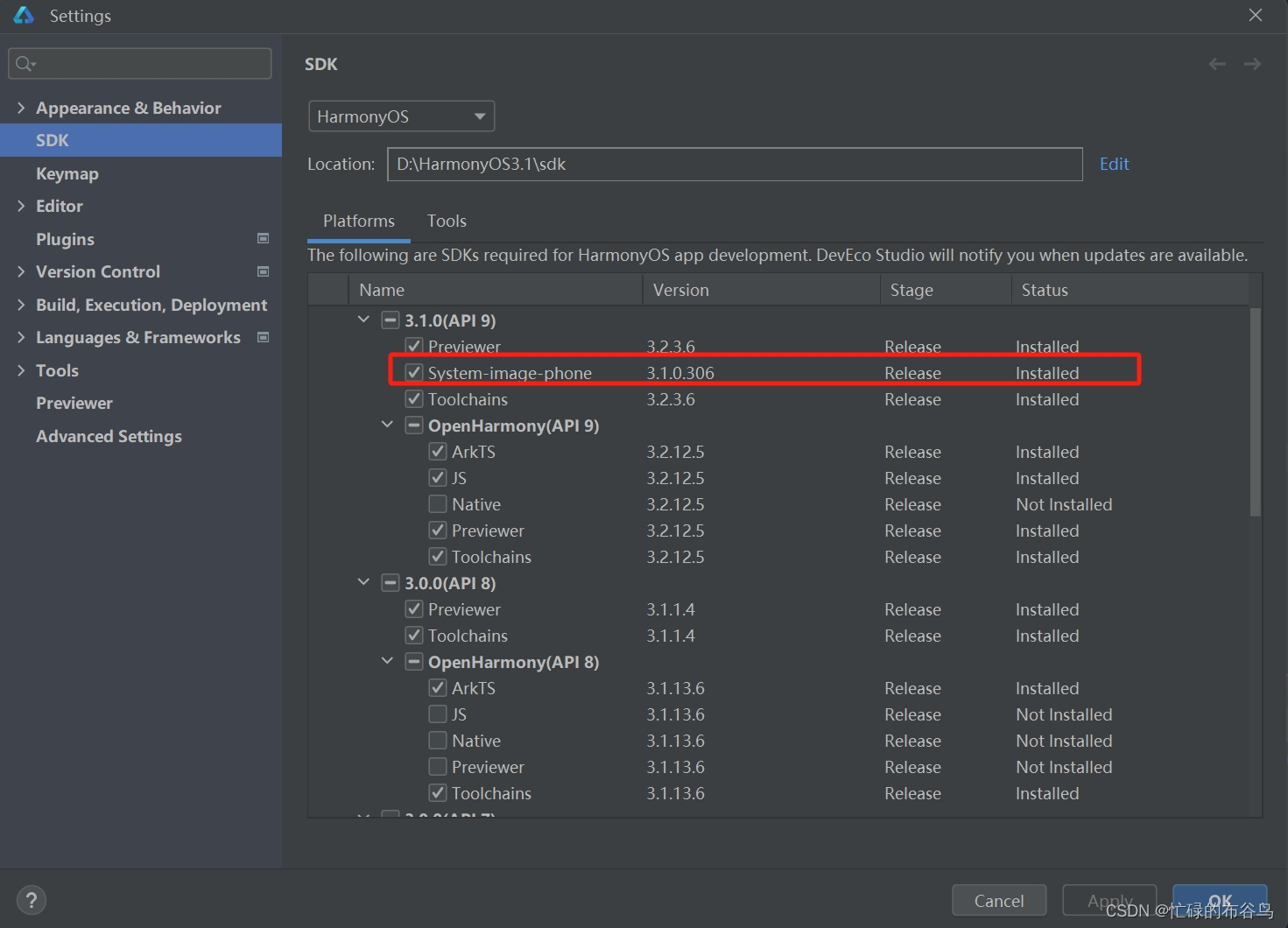Click the DevEco Studio logo icon
Image resolution: width=1288 pixels, height=928 pixels.
[24, 15]
